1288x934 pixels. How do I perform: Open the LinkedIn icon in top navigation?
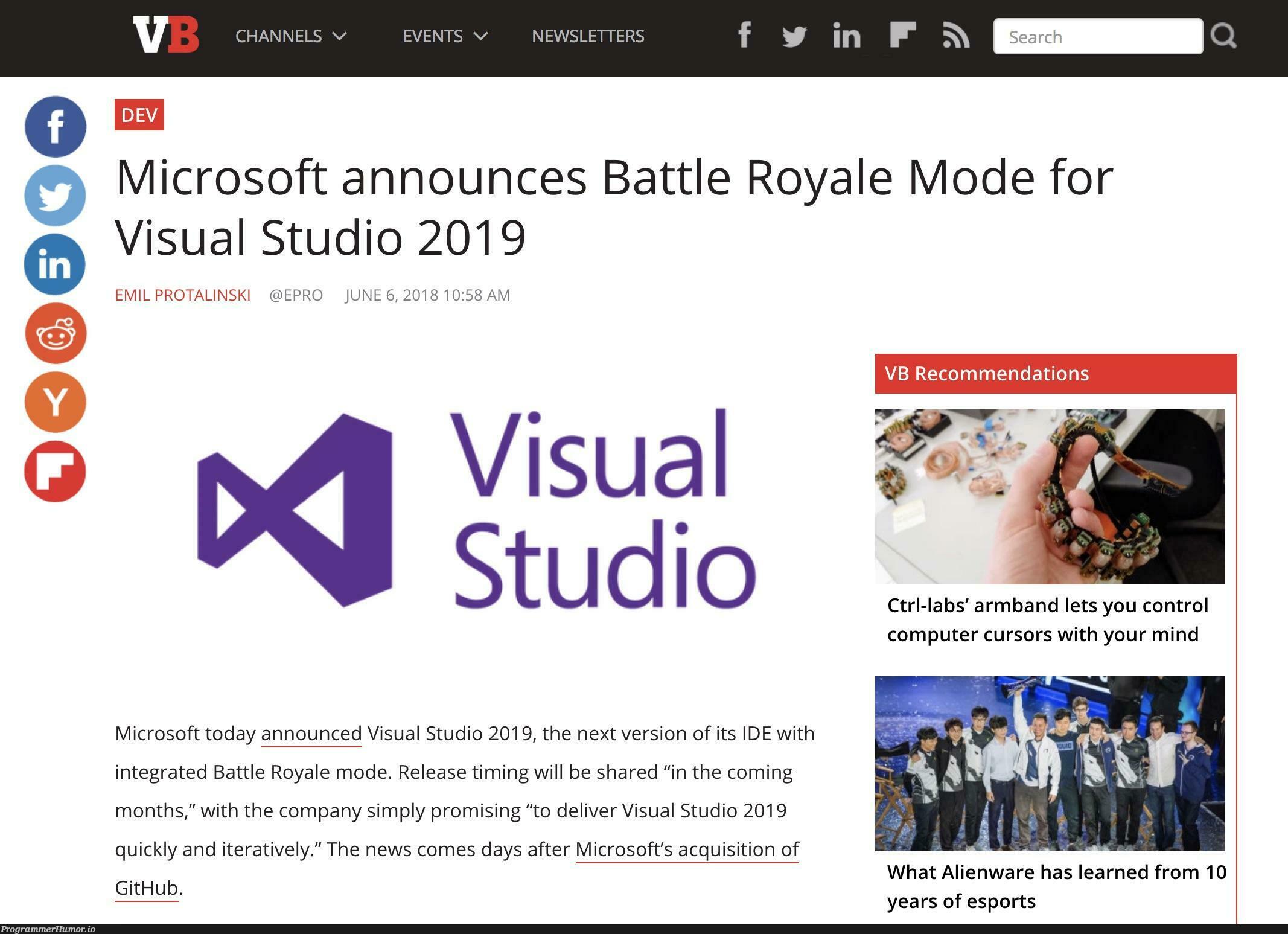846,35
